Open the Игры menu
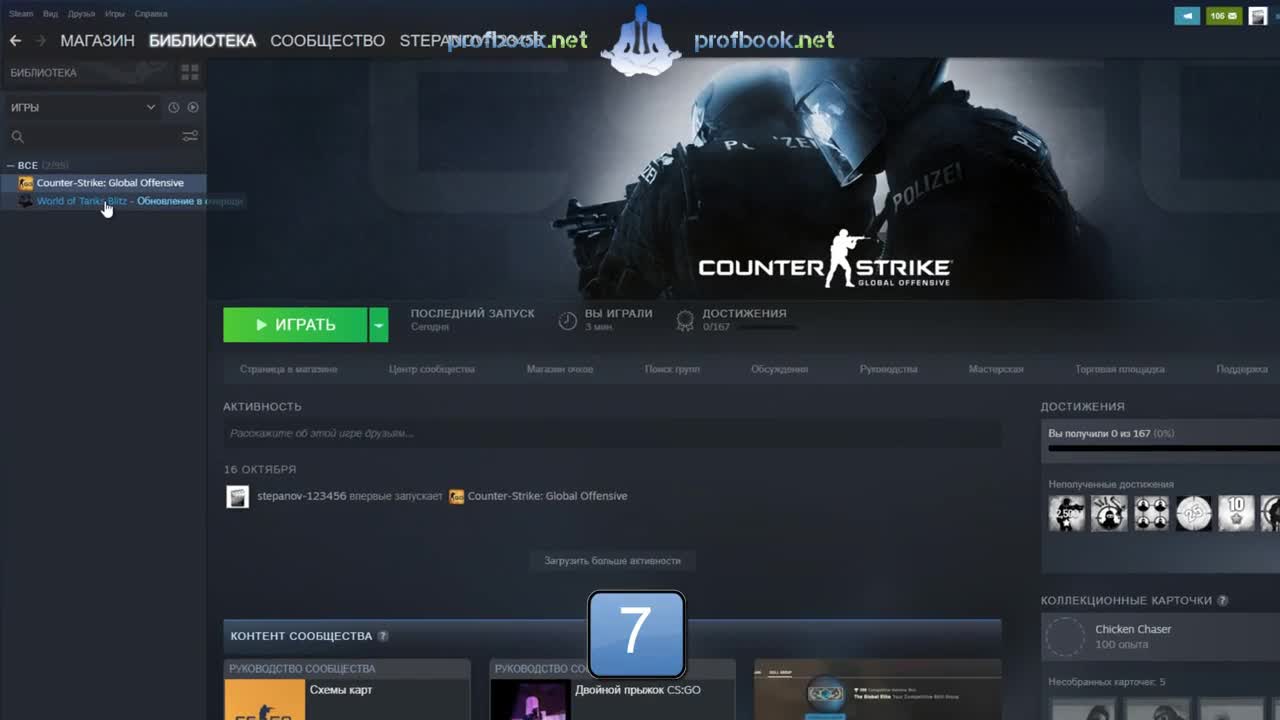Image resolution: width=1280 pixels, height=720 pixels. 115,14
